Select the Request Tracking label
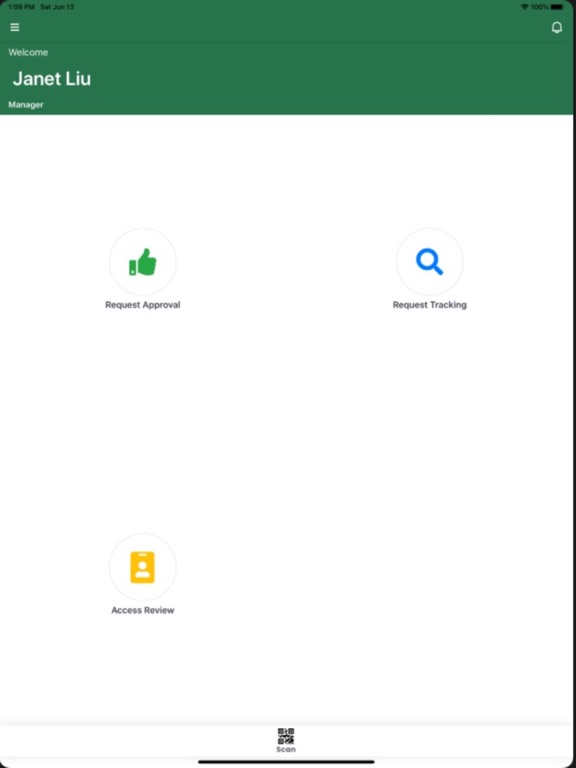The image size is (576, 768). pos(430,305)
